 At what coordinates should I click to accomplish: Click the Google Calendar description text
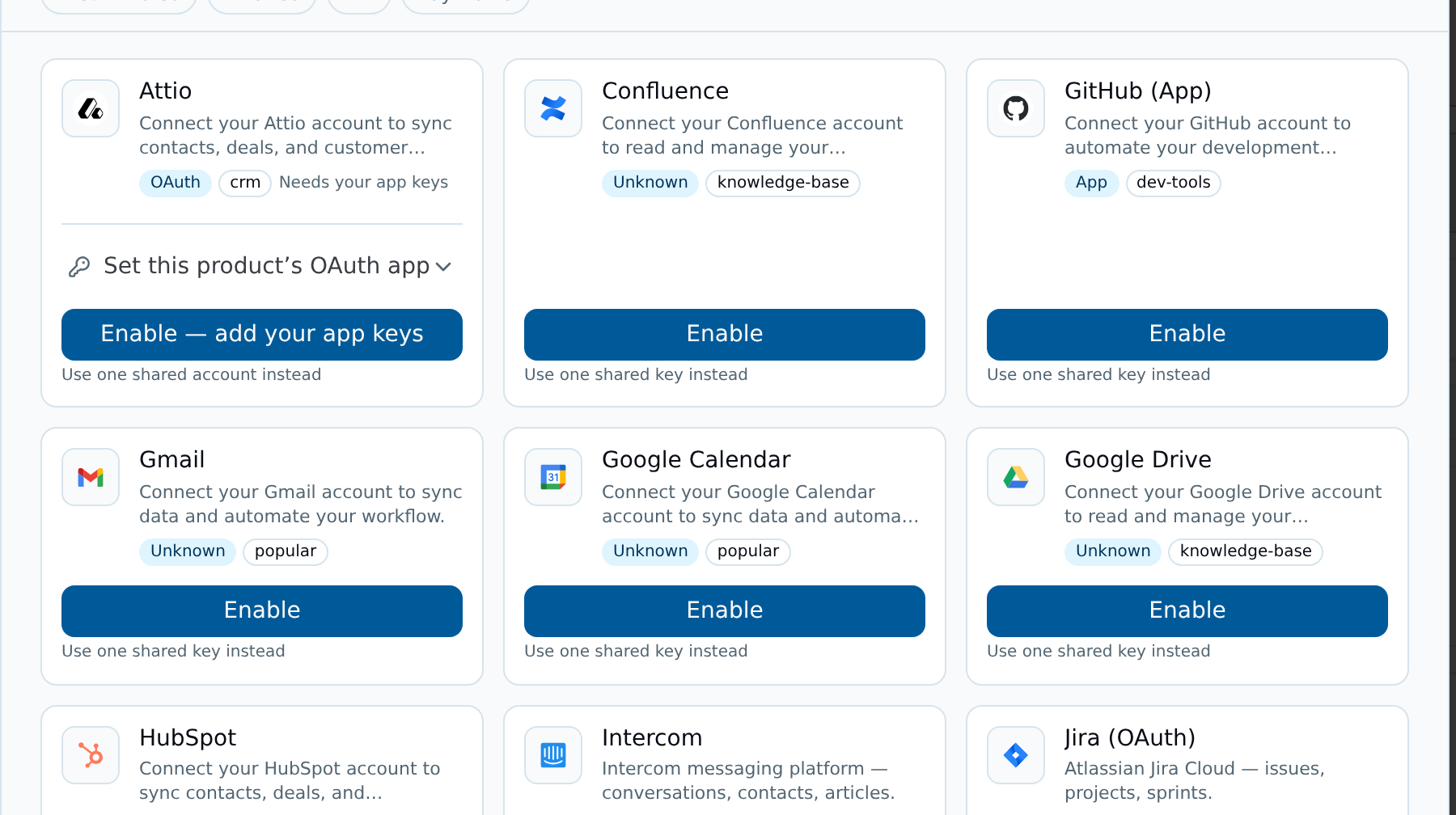pyautogui.click(x=760, y=504)
